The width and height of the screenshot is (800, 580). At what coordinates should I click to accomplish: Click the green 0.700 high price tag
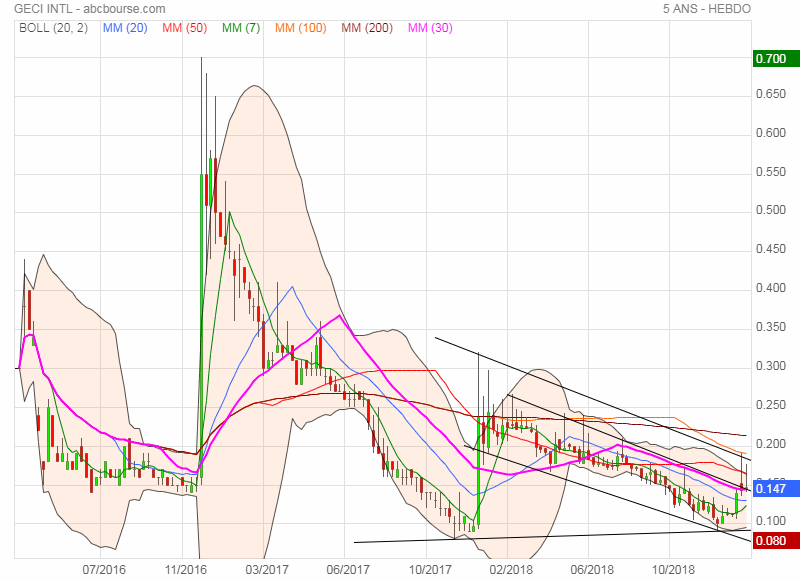776,59
